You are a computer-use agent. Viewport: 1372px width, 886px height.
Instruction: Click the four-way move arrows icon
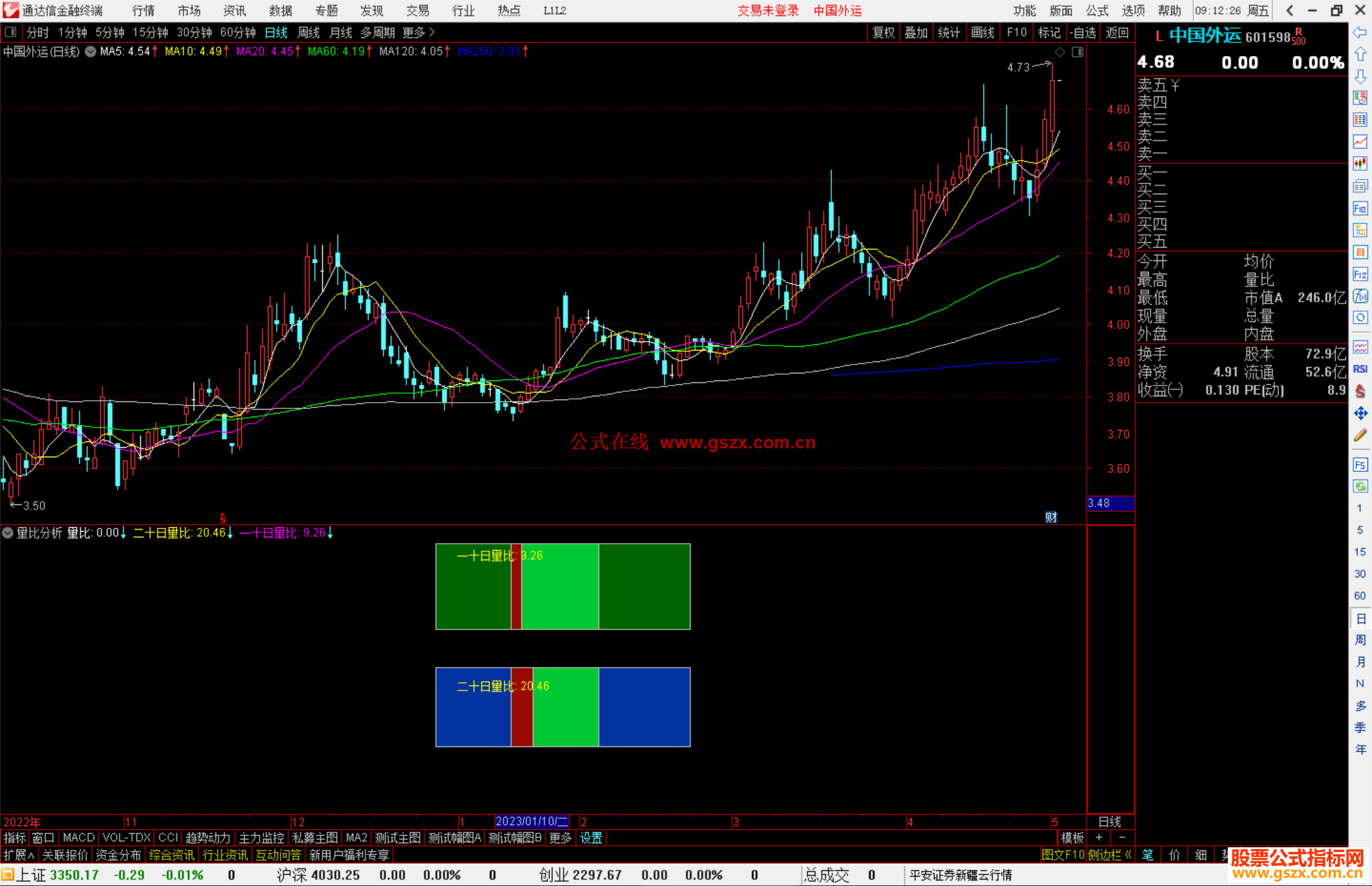1360,413
